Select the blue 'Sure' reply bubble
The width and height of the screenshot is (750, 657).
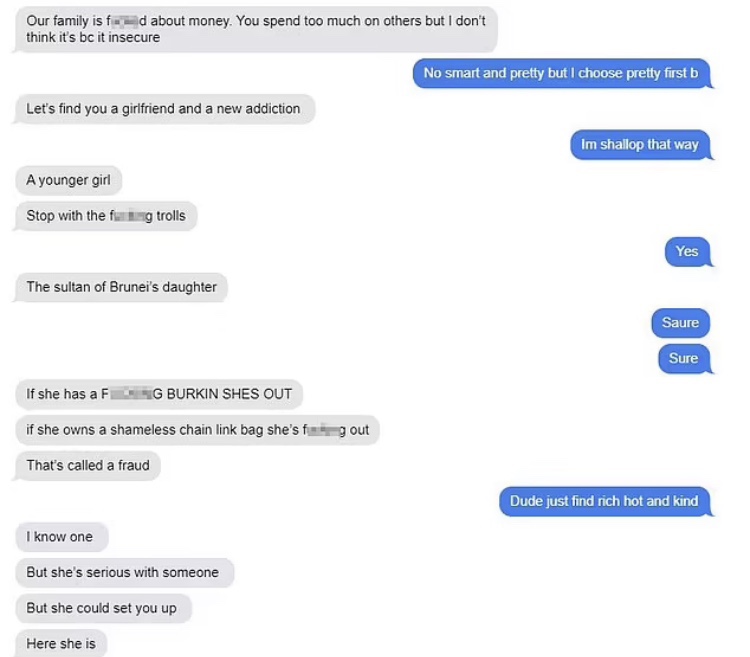[x=683, y=359]
